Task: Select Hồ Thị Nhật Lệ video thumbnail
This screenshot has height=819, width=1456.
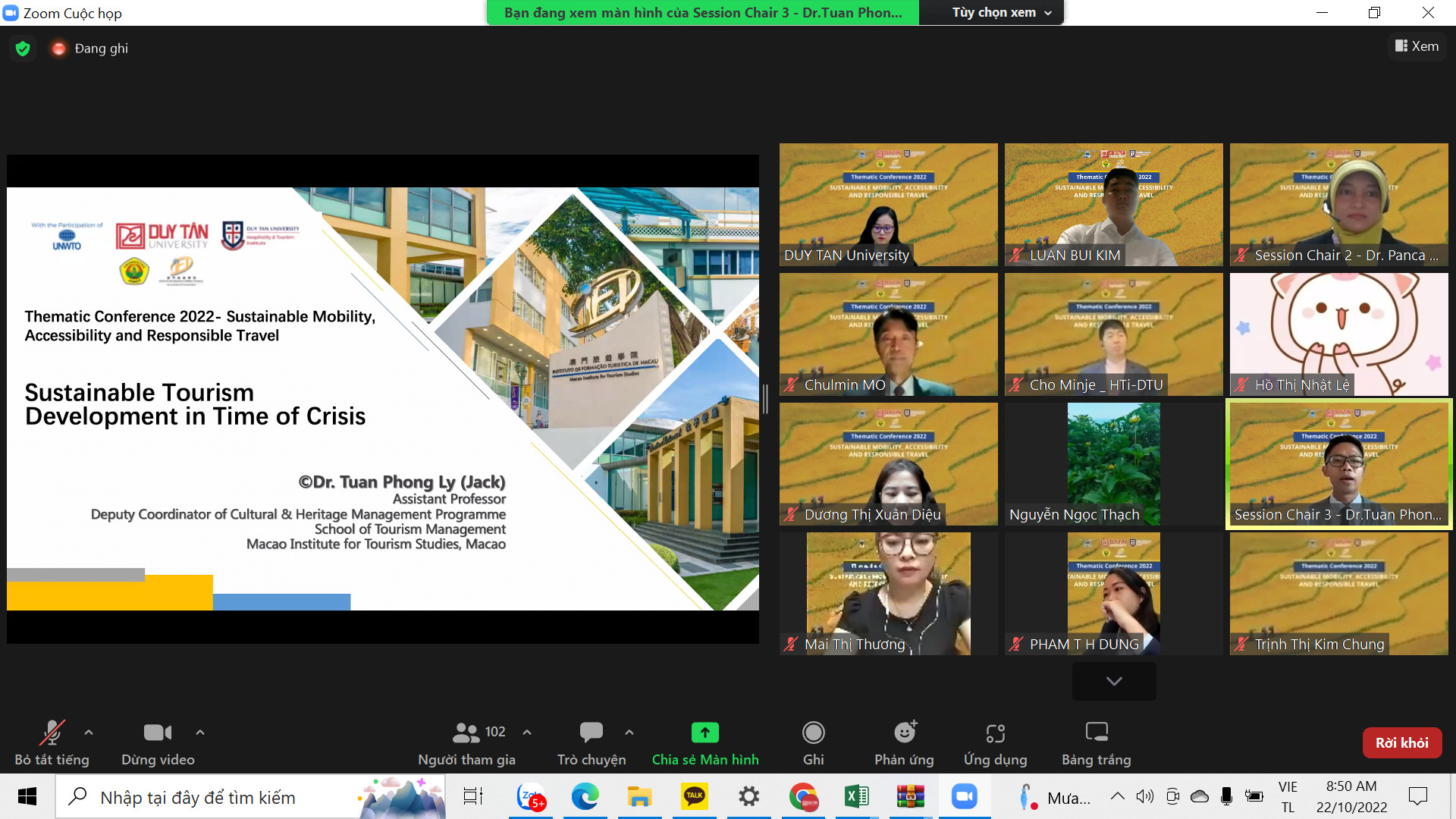Action: pyautogui.click(x=1338, y=334)
